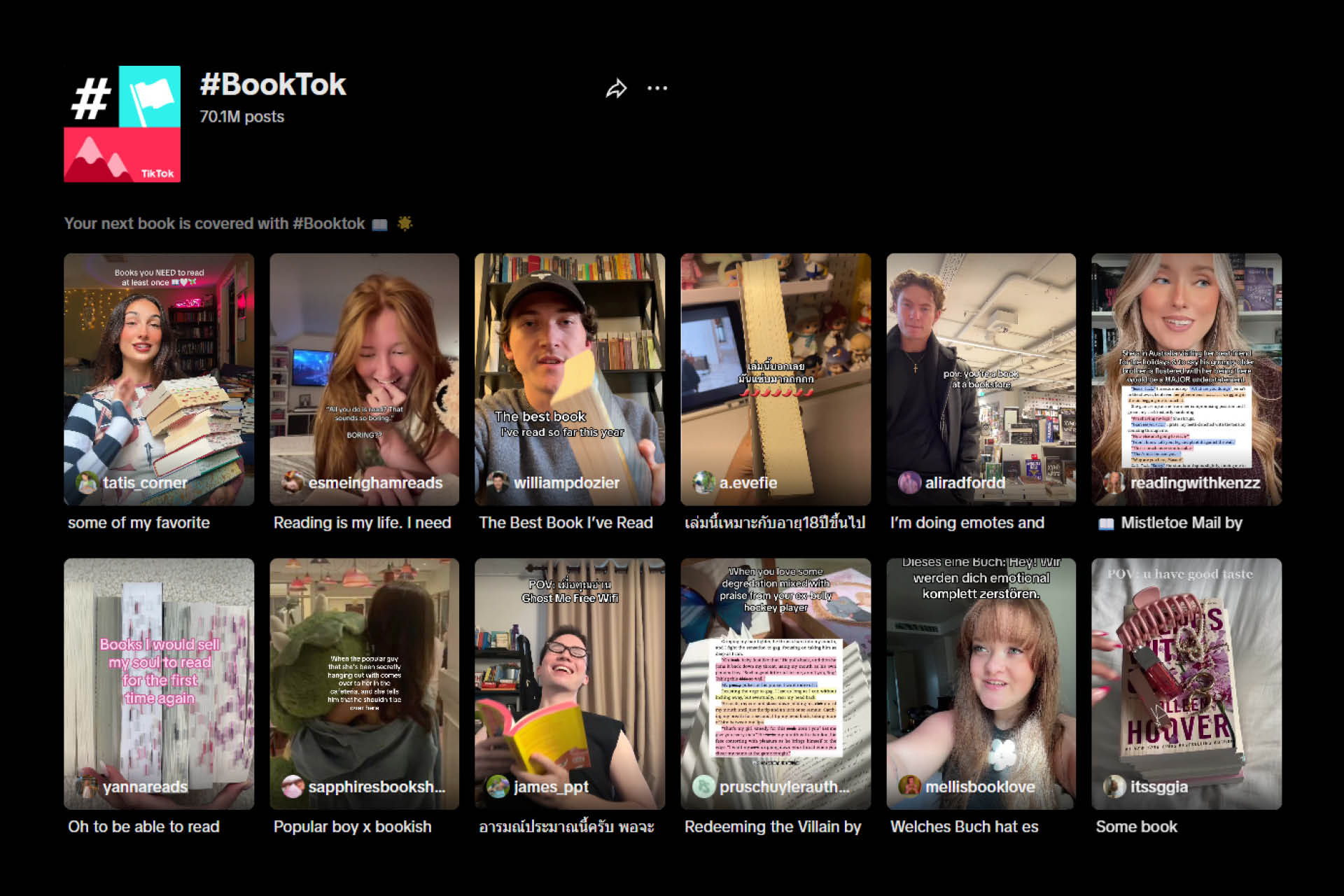Click a.evefie's profile avatar
Screen dimensions: 1344x896
pos(704,483)
